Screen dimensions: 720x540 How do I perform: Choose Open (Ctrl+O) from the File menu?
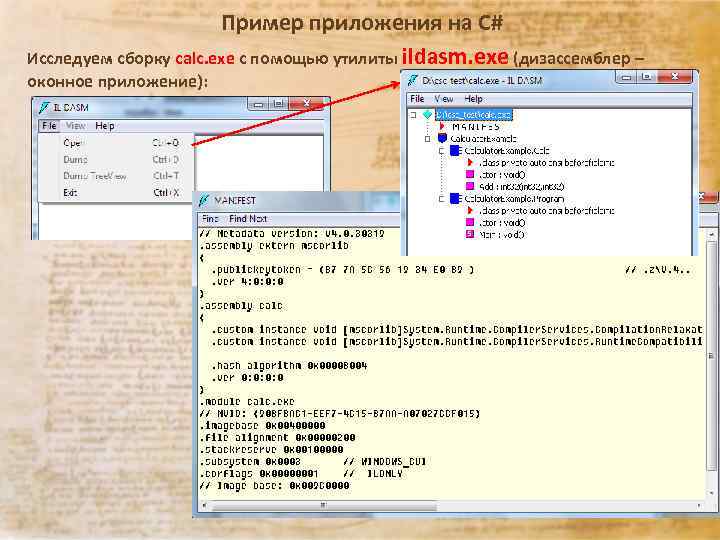(121, 143)
